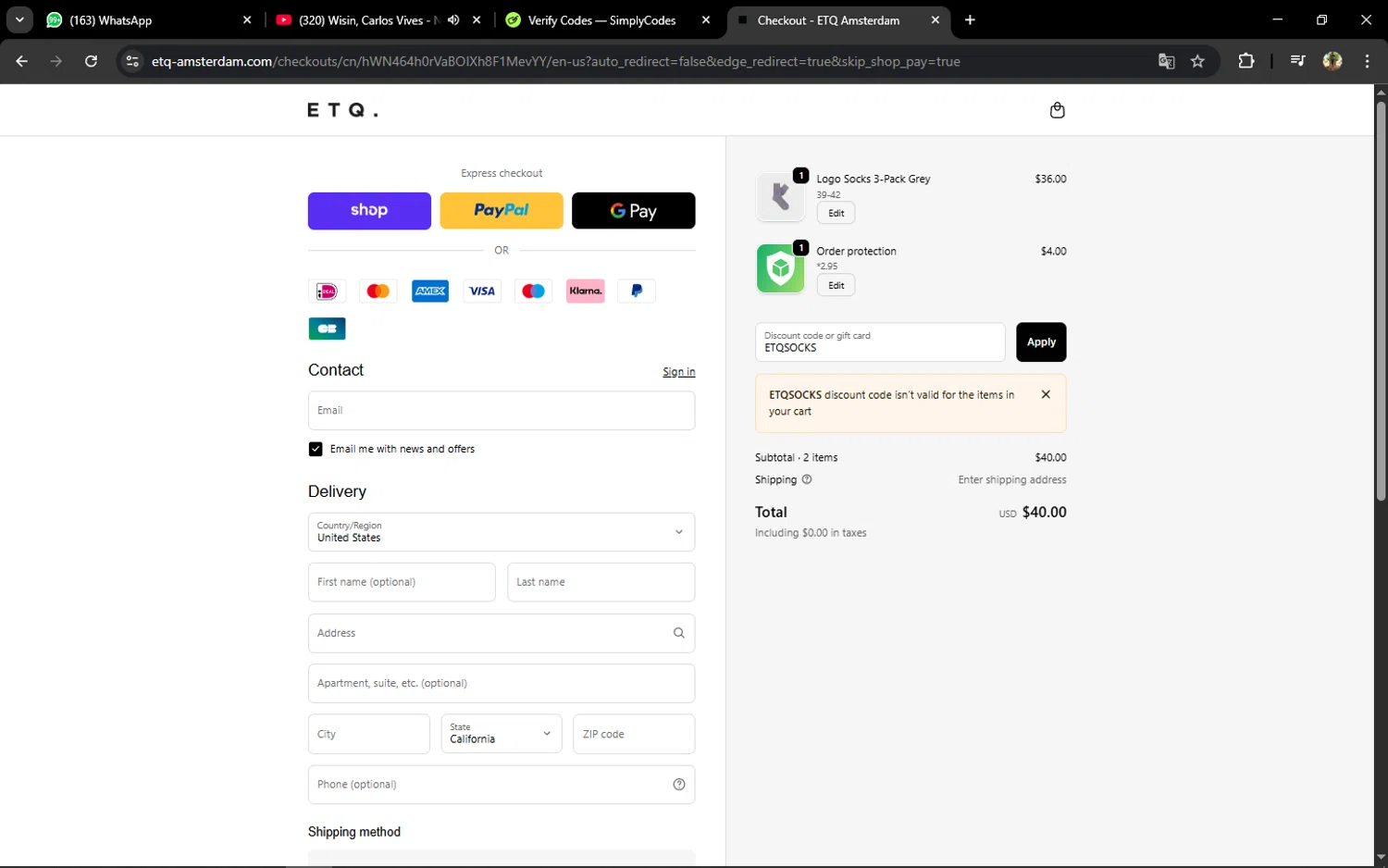Open the Chrome three-dot menu
The width and height of the screenshot is (1388, 868).
[x=1367, y=61]
